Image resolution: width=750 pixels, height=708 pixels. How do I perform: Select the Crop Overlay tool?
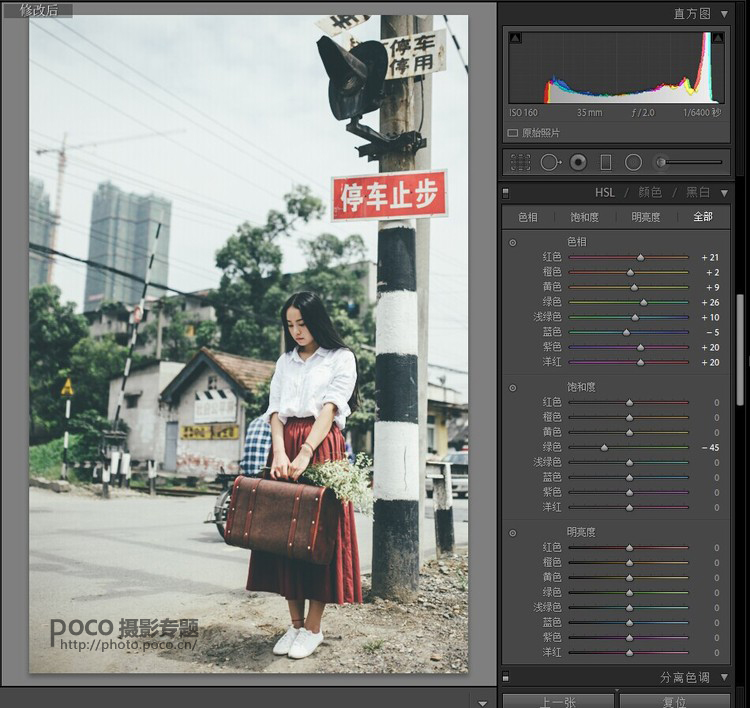click(520, 163)
